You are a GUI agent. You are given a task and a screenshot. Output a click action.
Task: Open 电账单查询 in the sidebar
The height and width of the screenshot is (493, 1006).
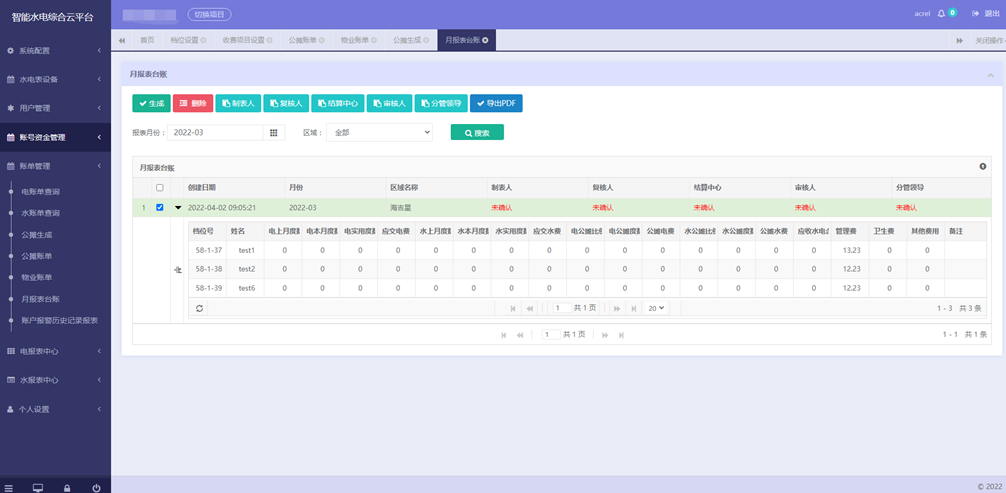40,191
